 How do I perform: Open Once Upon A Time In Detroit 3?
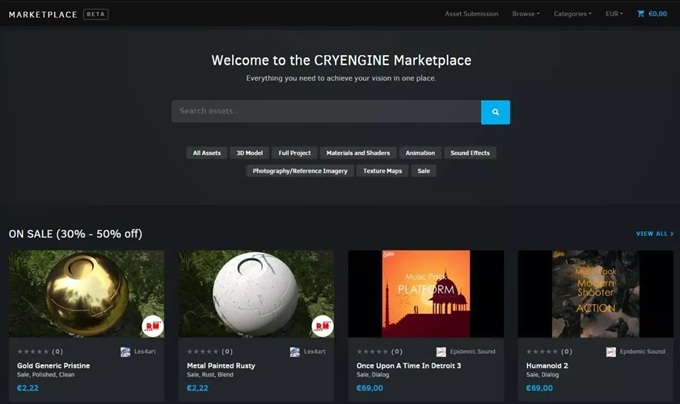coord(409,366)
